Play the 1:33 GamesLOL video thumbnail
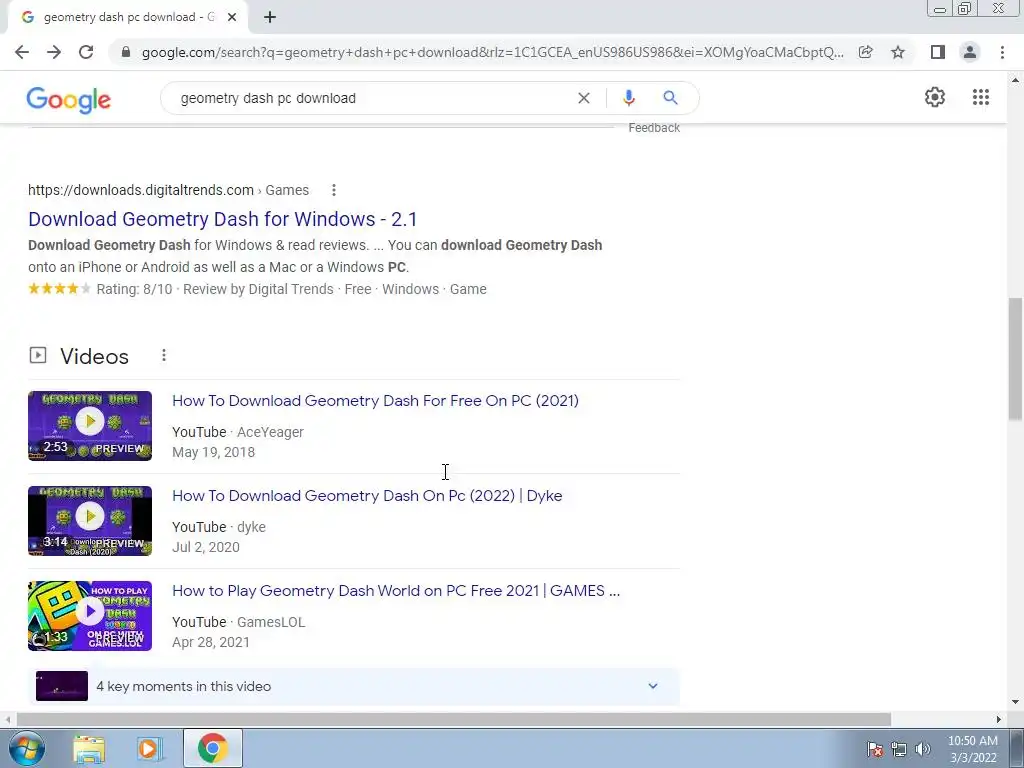This screenshot has height=768, width=1024. (x=90, y=616)
